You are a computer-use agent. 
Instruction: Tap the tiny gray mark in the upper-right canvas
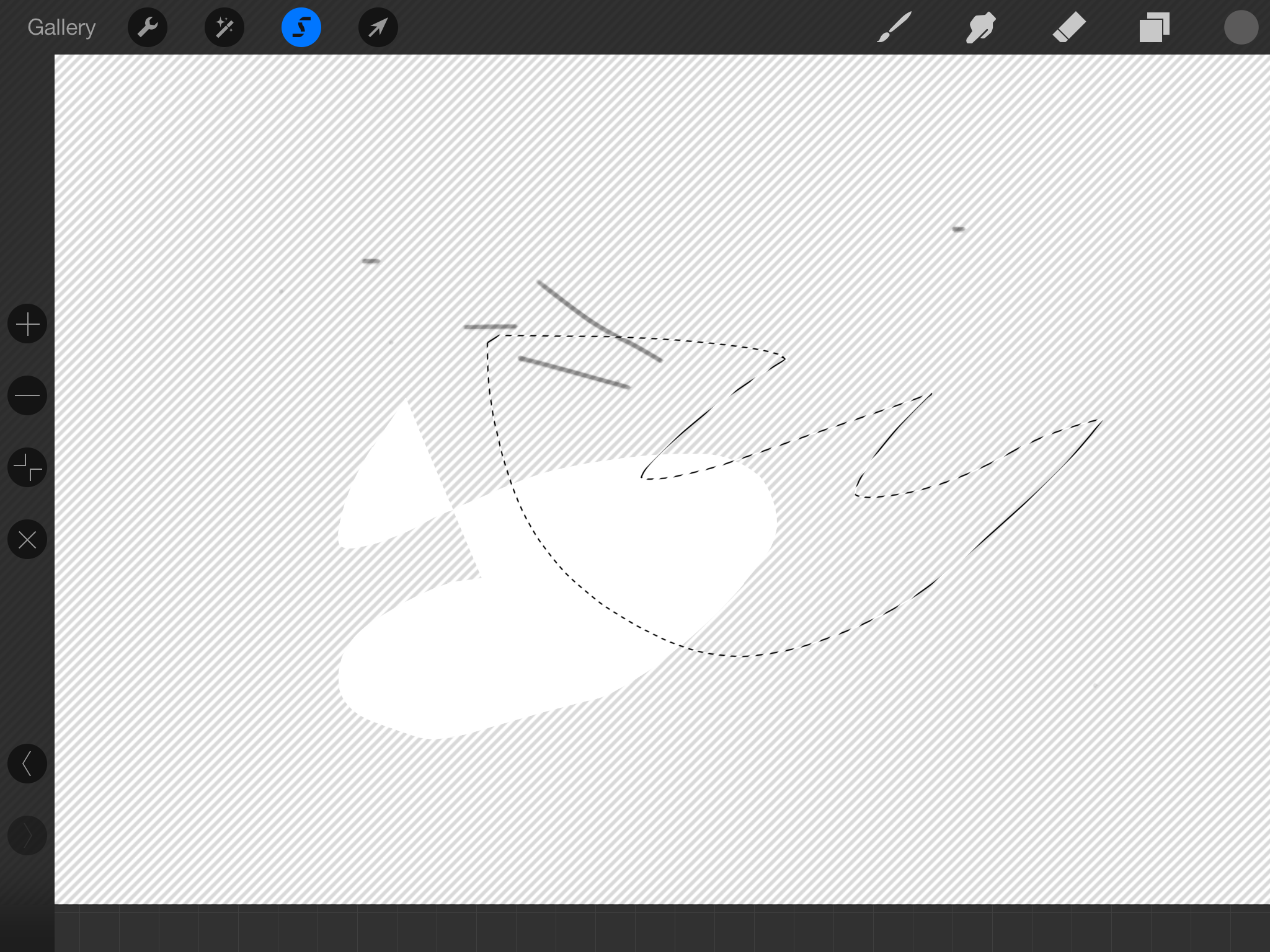pyautogui.click(x=958, y=229)
